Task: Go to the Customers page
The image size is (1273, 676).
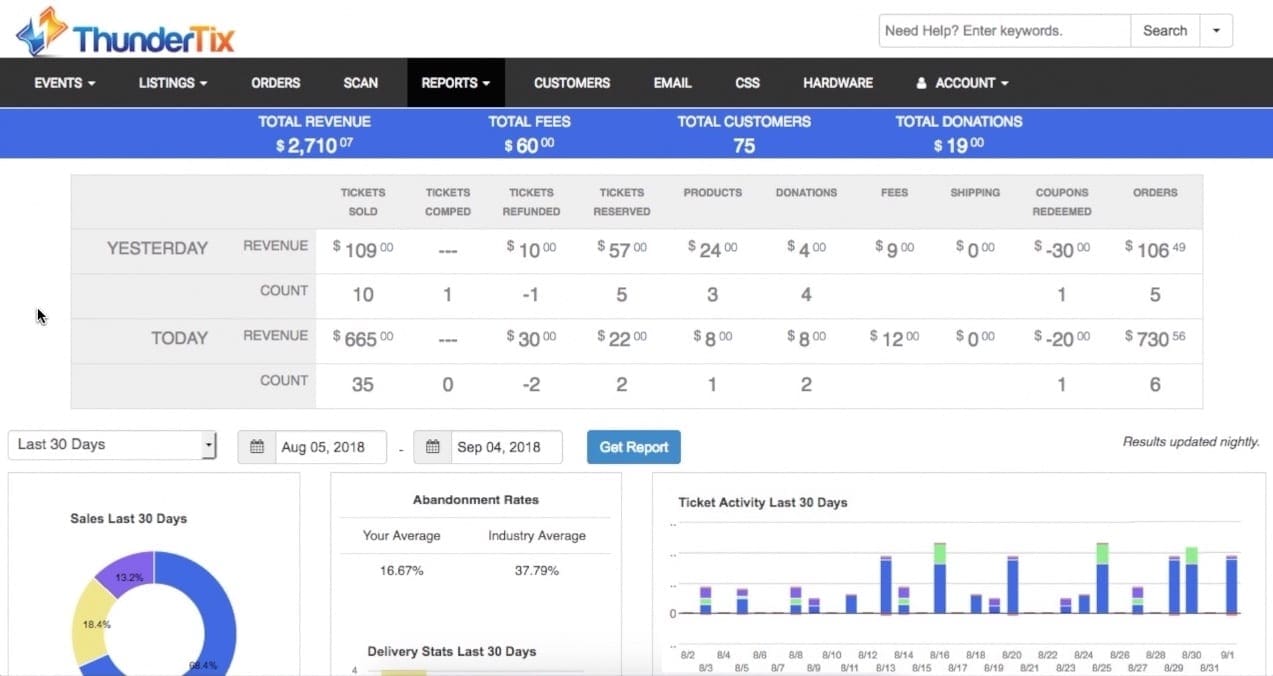Action: point(571,83)
